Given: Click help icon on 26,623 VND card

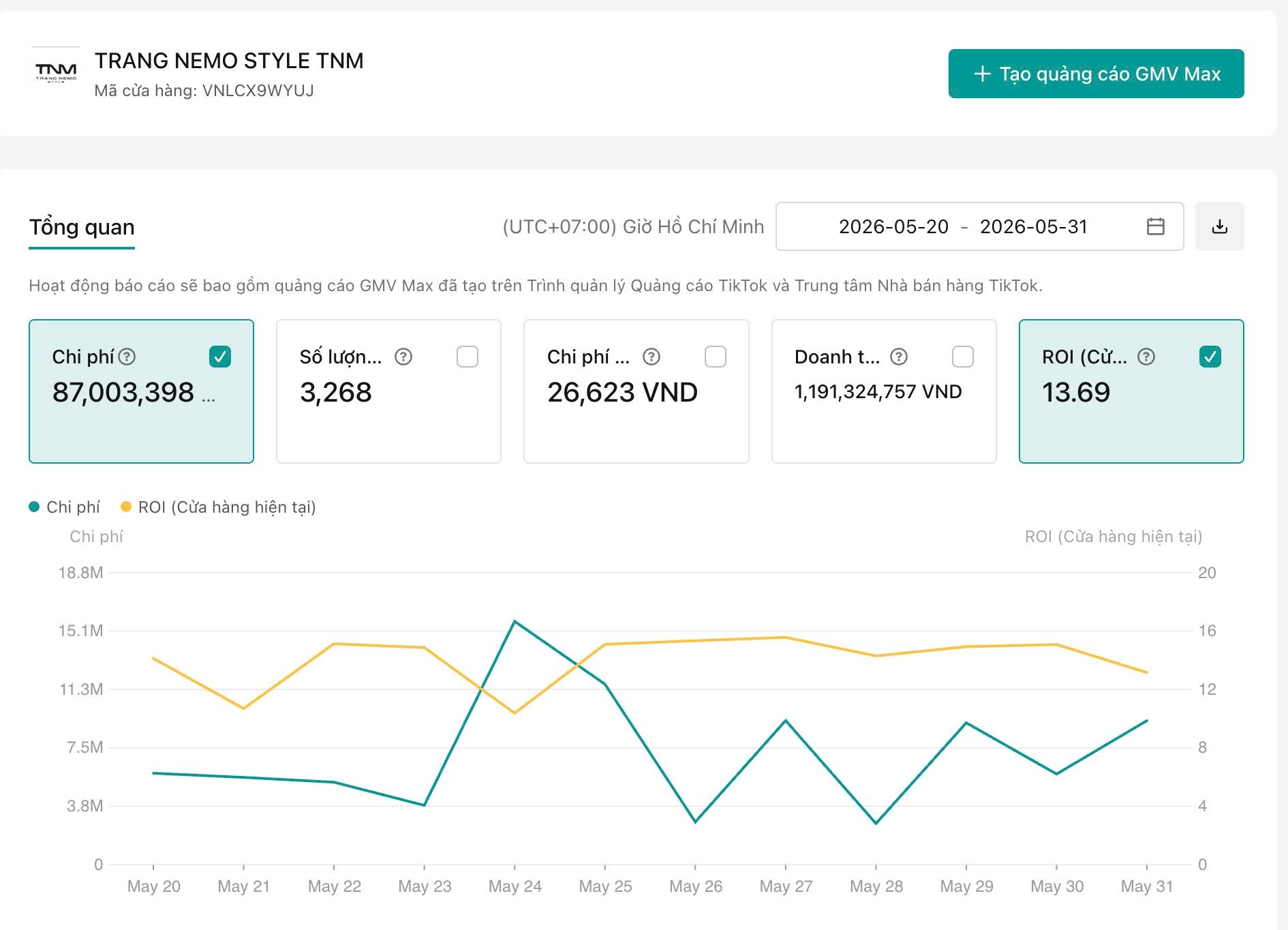Looking at the screenshot, I should (651, 357).
